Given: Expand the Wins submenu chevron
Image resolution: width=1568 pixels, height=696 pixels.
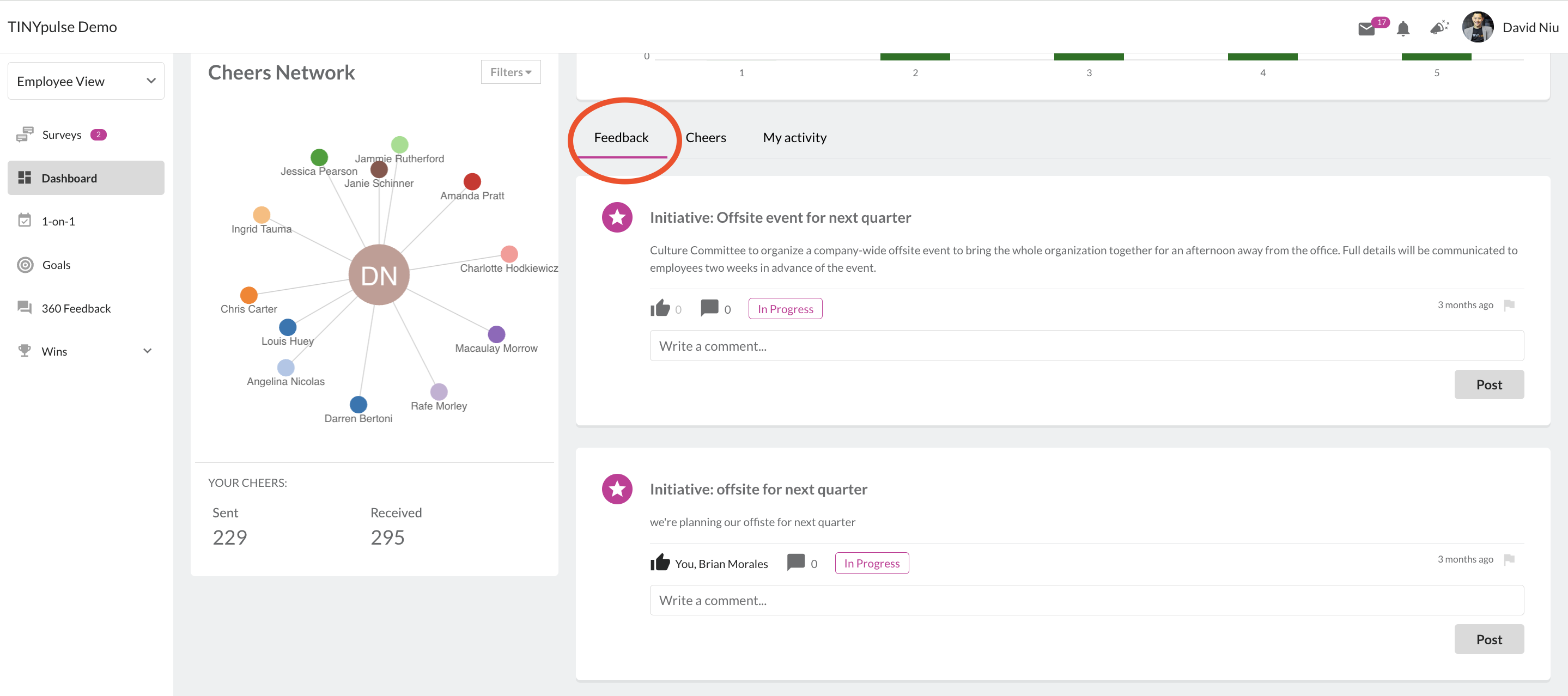Looking at the screenshot, I should (147, 350).
